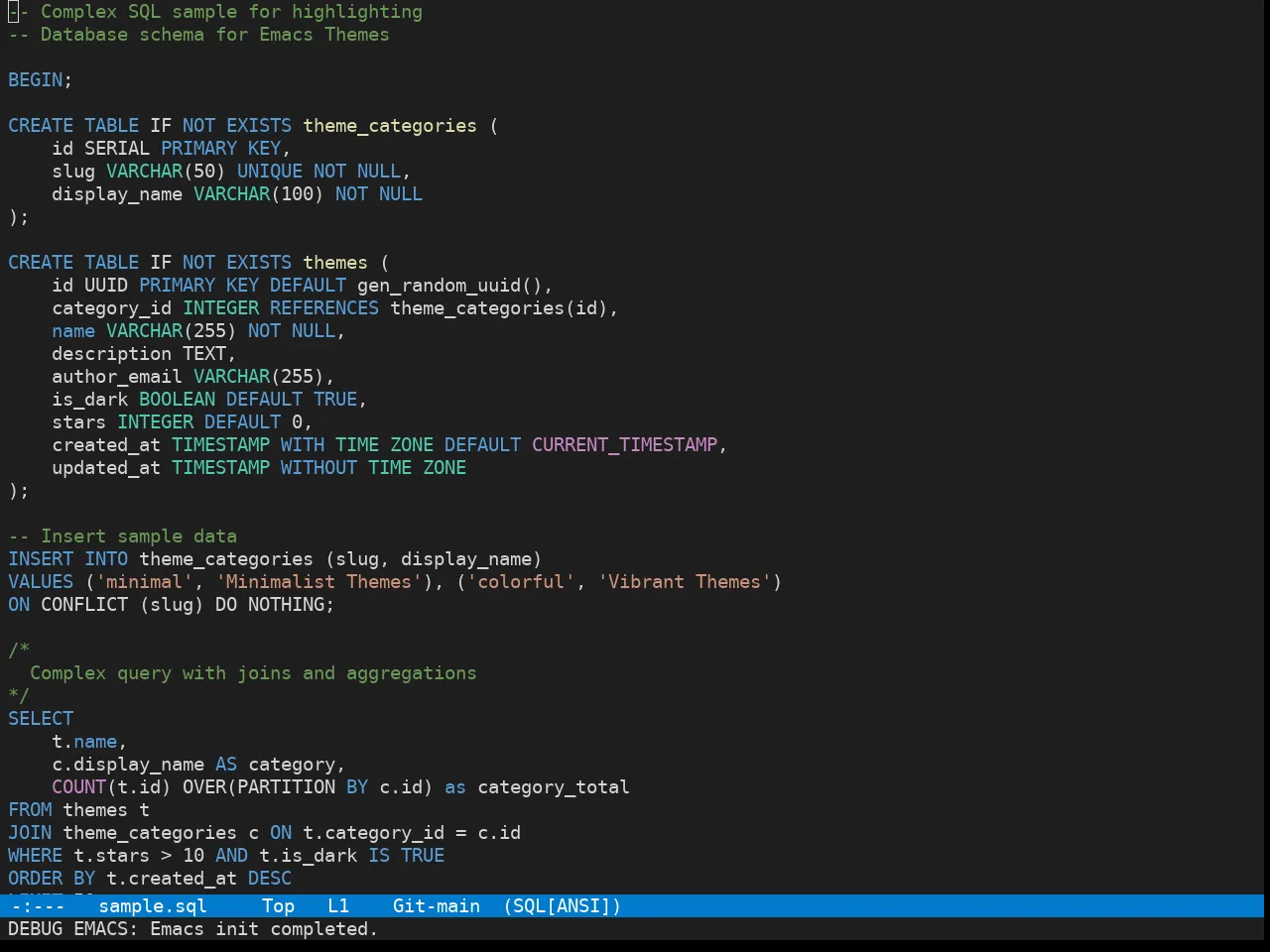Click the BOOLEAN type on the is_dark line
This screenshot has width=1270, height=952.
coord(177,400)
